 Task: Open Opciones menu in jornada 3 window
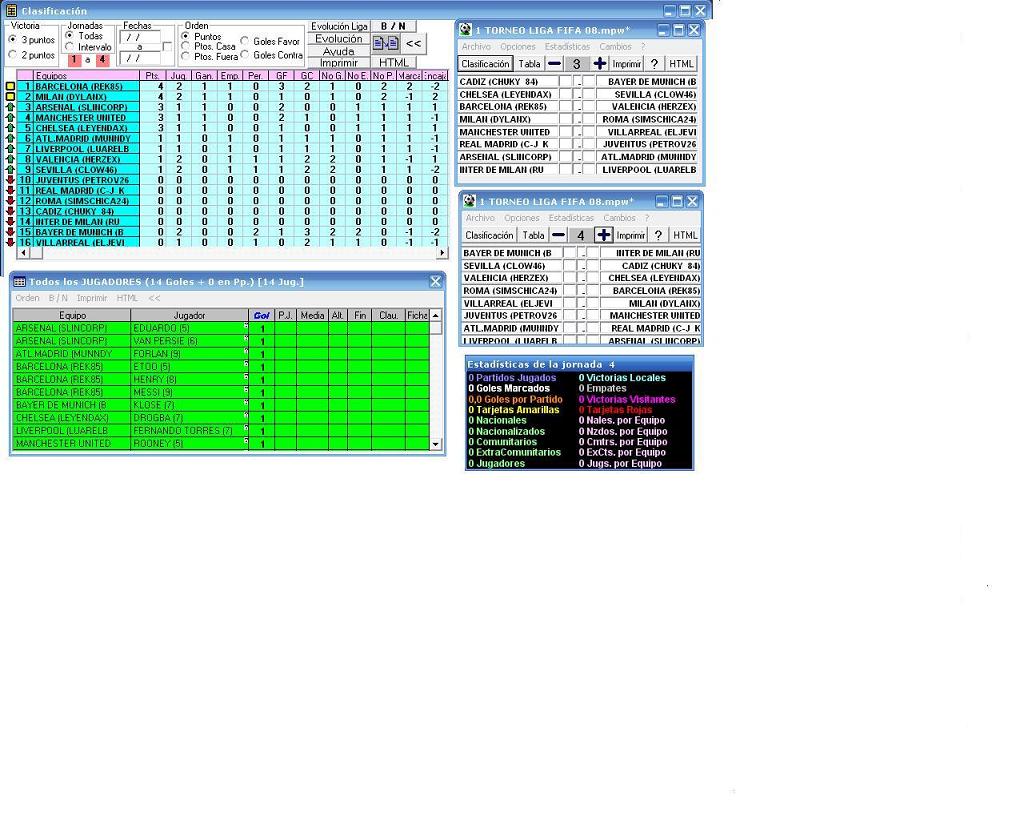pos(518,47)
